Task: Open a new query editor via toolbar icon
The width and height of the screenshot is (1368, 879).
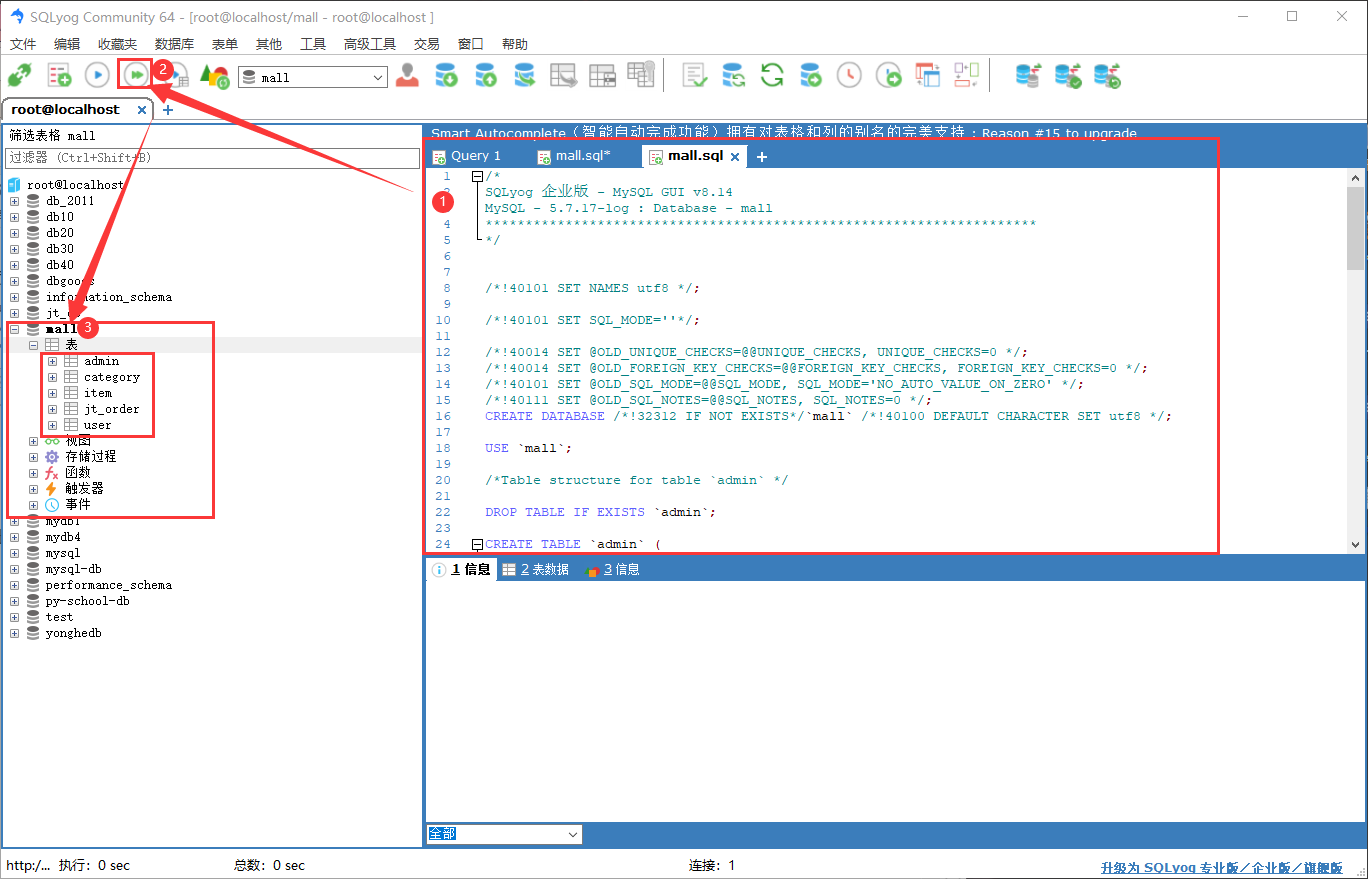Action: (x=59, y=75)
